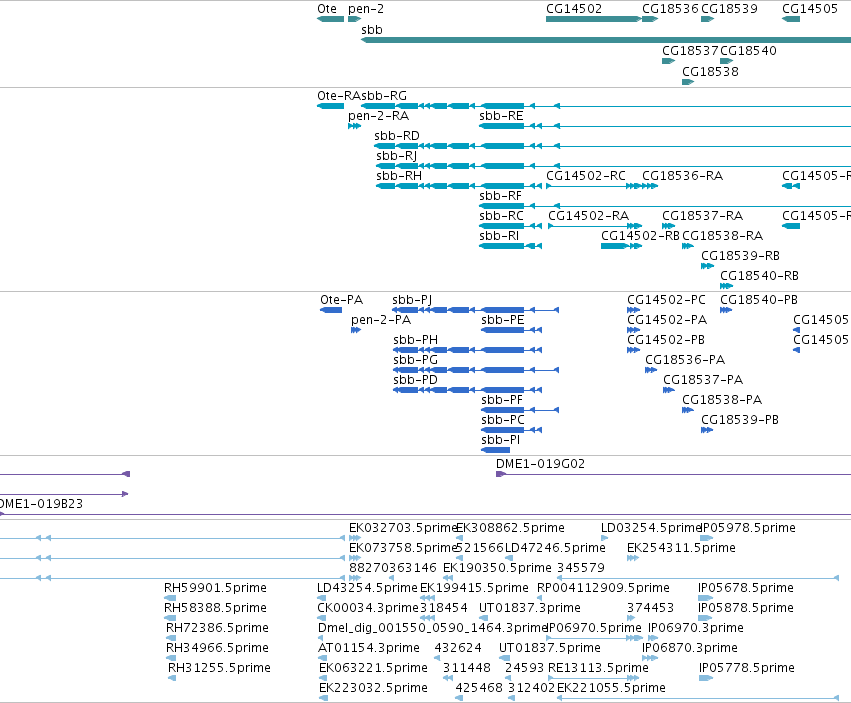Select protein sbb-PF
The width and height of the screenshot is (851, 703).
[x=520, y=410]
